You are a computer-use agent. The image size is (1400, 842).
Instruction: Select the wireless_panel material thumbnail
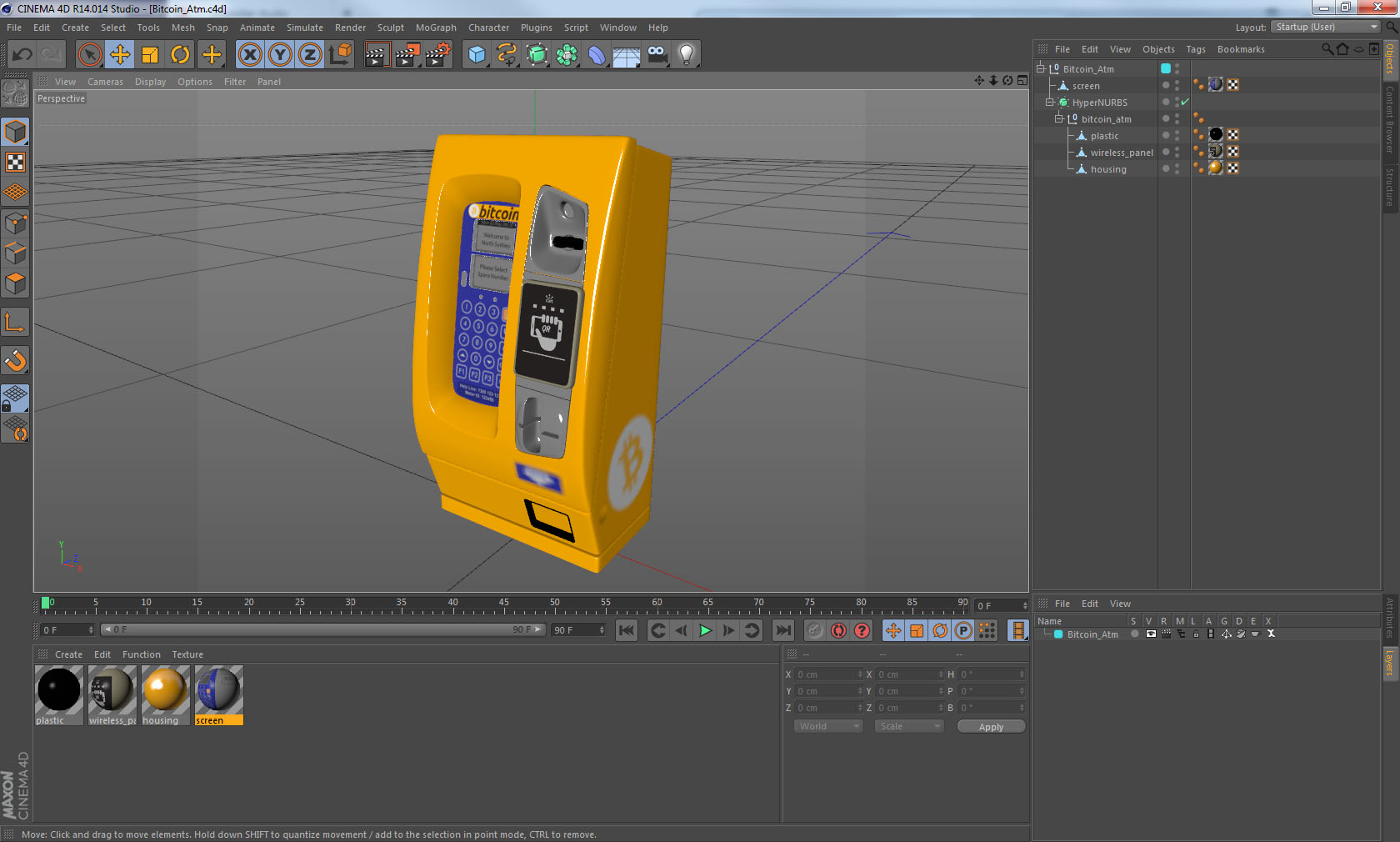tap(112, 689)
